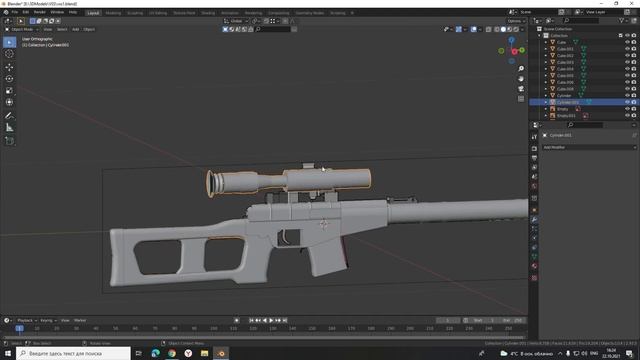Disable Cylinder.001 render camera icon
The image size is (640, 360).
634,102
